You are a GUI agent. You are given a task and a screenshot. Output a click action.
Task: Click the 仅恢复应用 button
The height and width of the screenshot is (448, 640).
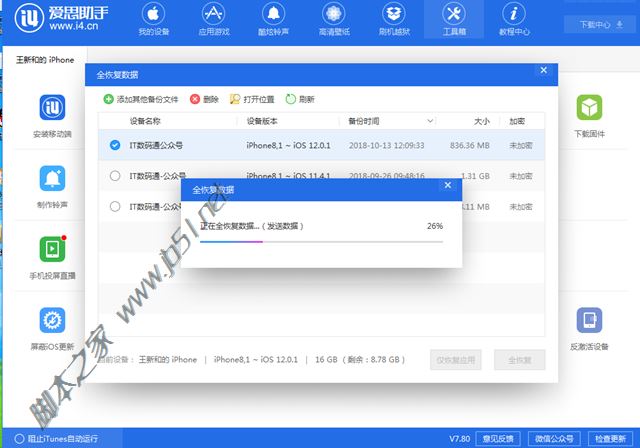456,360
